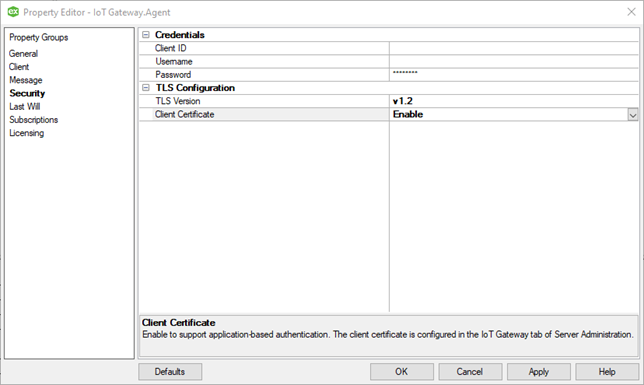The image size is (644, 385).
Task: Open the Client Certificate dropdown arrow
Action: click(x=632, y=115)
